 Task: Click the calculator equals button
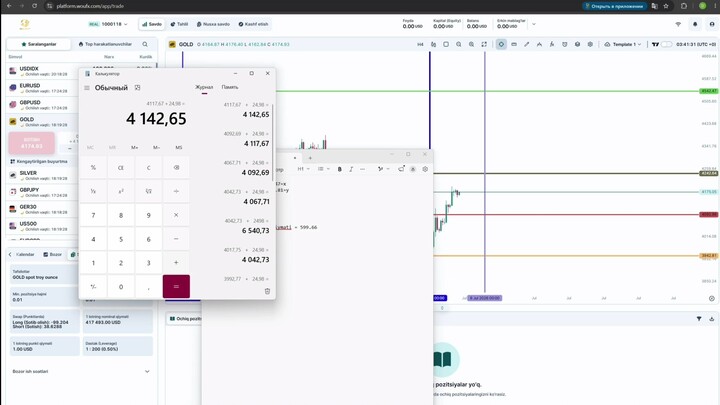tap(176, 287)
